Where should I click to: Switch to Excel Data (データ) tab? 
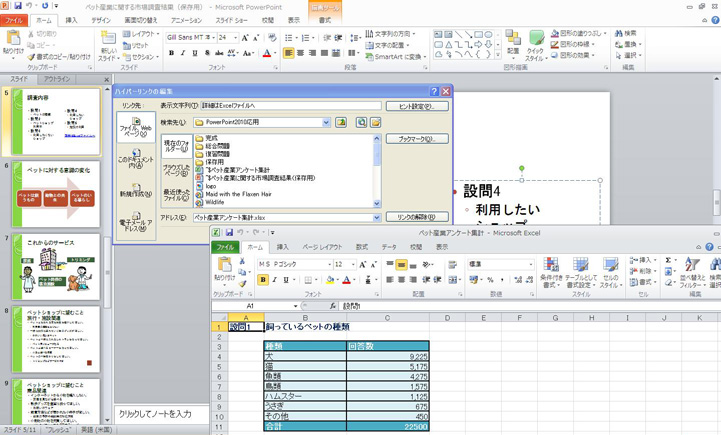pos(389,247)
